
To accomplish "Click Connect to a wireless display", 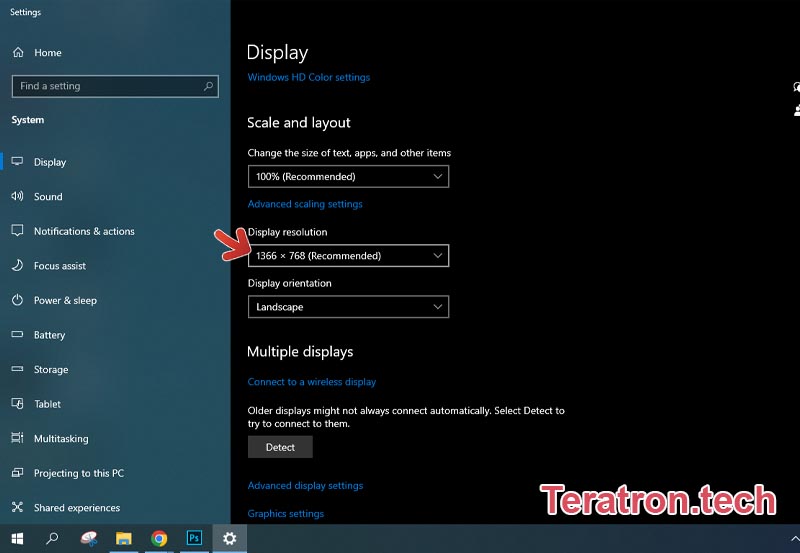I will pyautogui.click(x=312, y=382).
